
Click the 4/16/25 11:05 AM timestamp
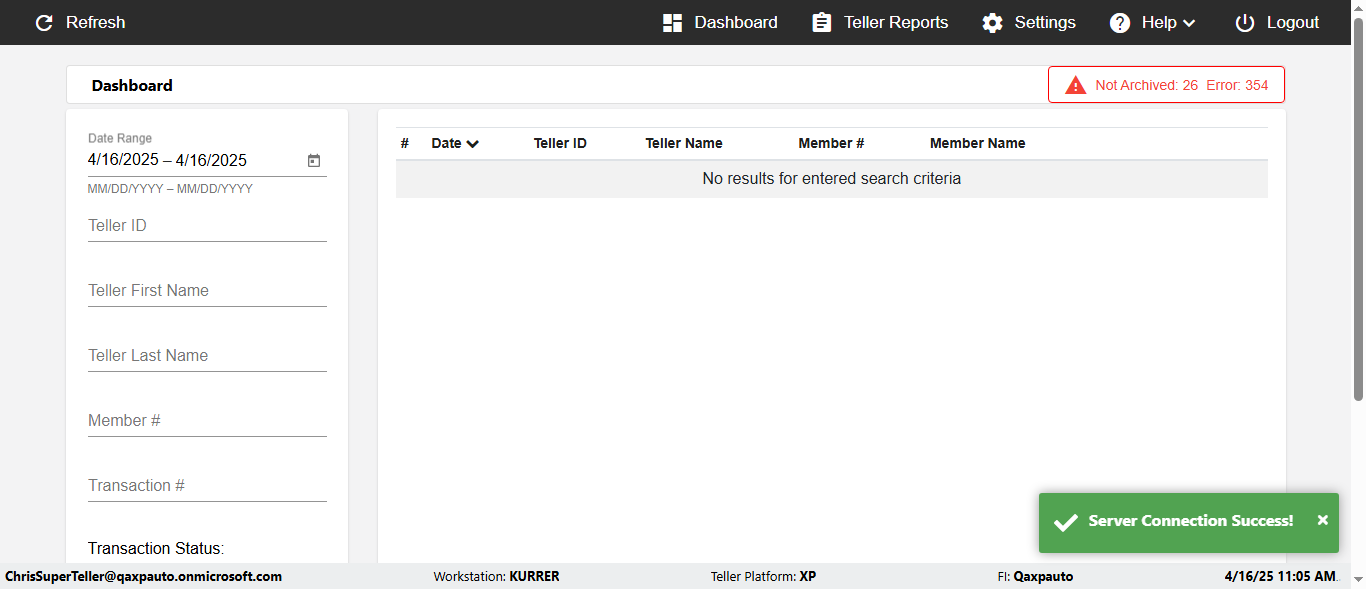[x=1281, y=577]
